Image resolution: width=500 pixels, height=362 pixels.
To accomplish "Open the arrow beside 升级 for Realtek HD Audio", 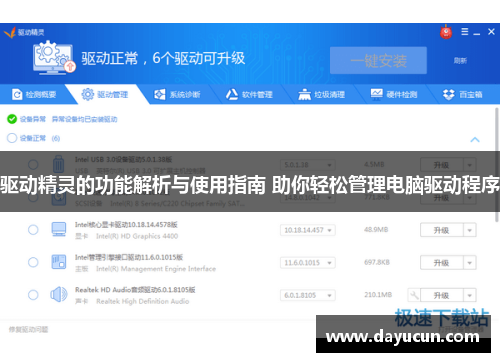I will coord(470,295).
